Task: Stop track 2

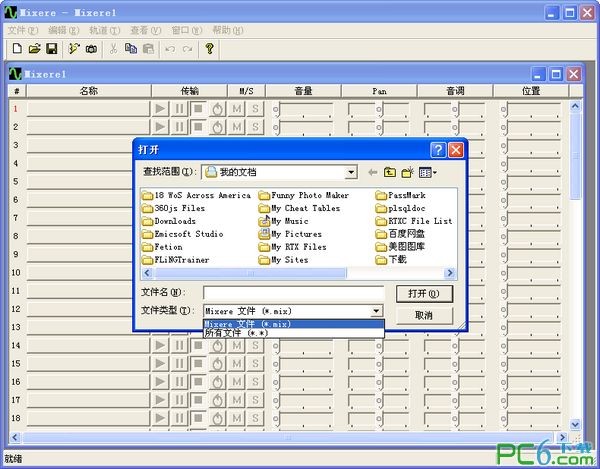Action: click(198, 127)
